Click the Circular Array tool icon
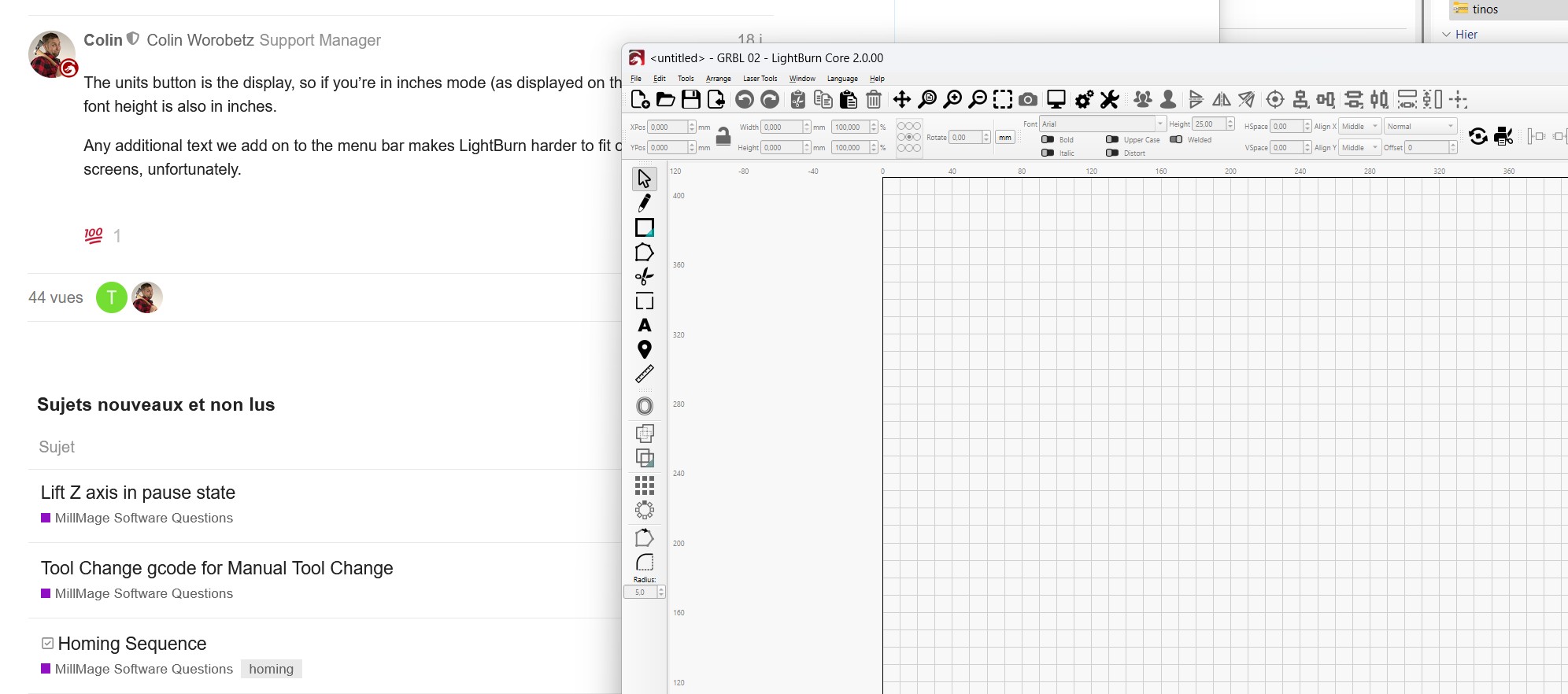This screenshot has height=694, width=1568. (645, 510)
